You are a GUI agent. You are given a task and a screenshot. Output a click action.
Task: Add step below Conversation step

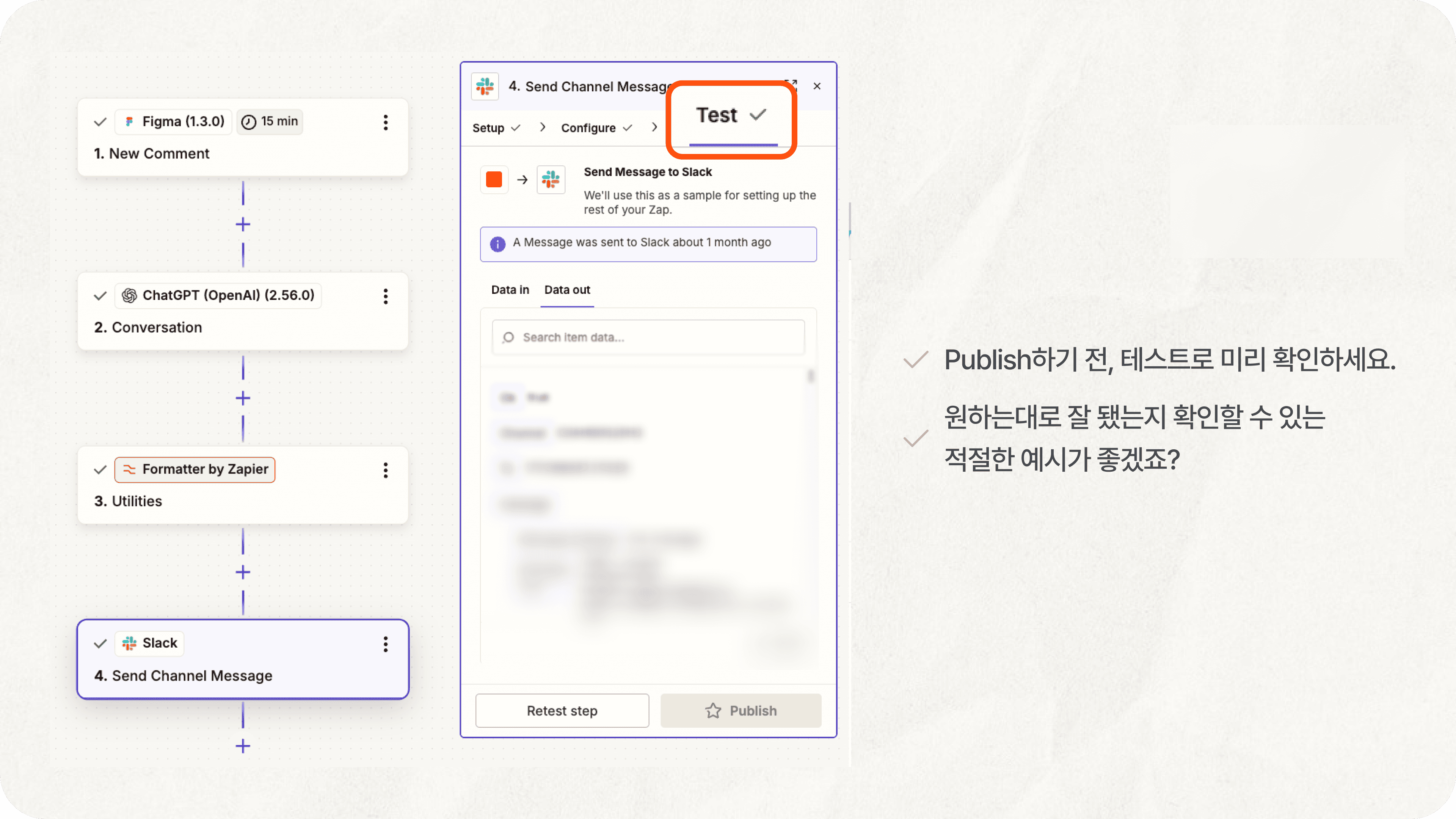point(243,399)
